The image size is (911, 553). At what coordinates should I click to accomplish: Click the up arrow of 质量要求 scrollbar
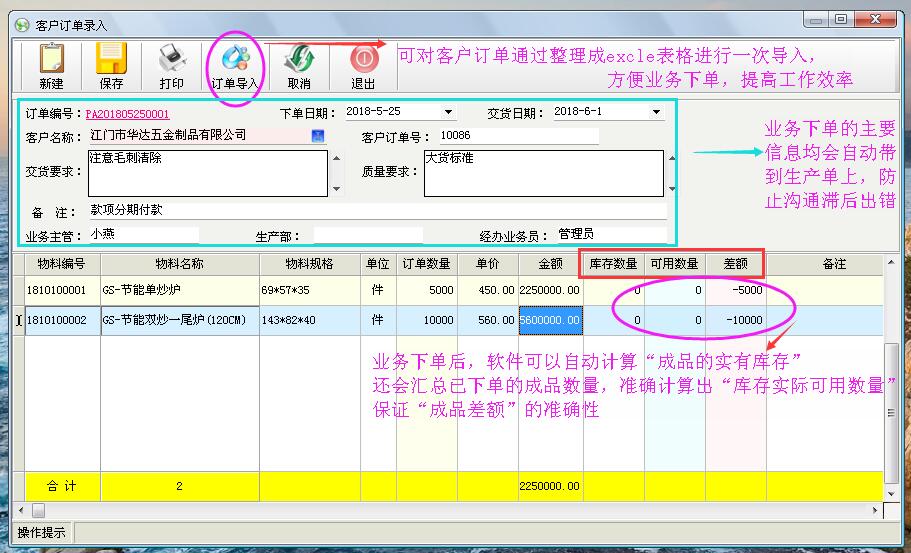point(672,158)
